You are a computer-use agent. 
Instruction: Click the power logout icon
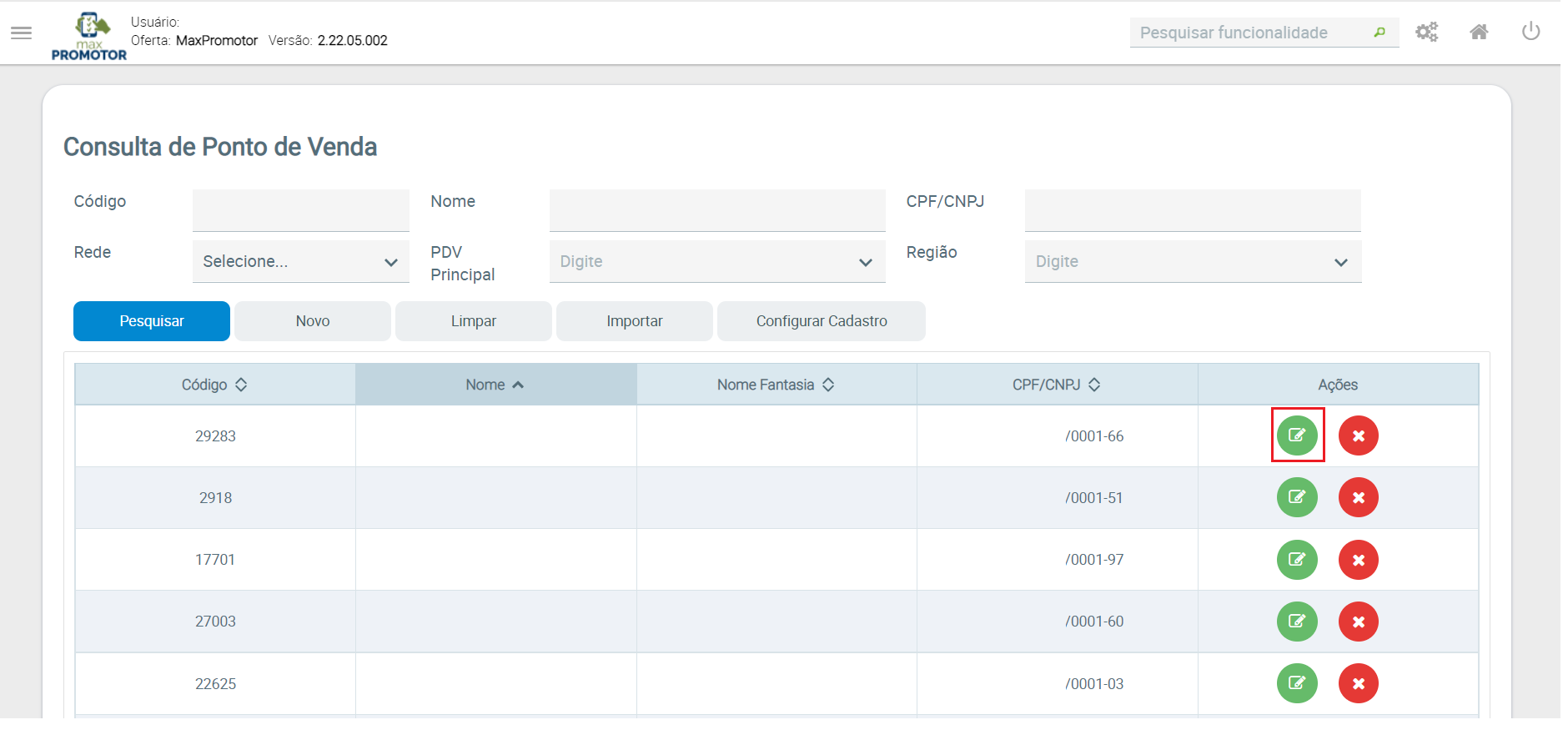pyautogui.click(x=1530, y=32)
